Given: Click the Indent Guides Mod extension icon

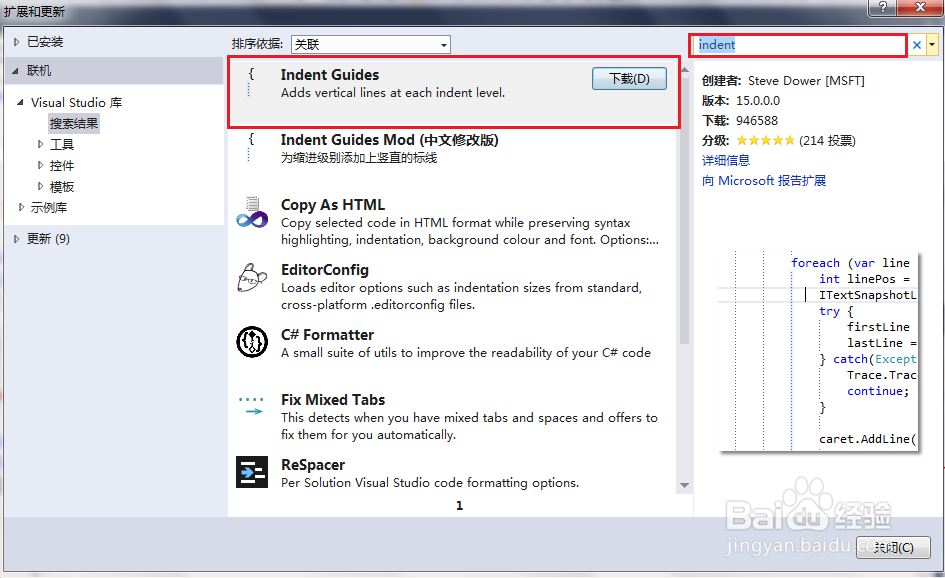Looking at the screenshot, I should pyautogui.click(x=251, y=147).
